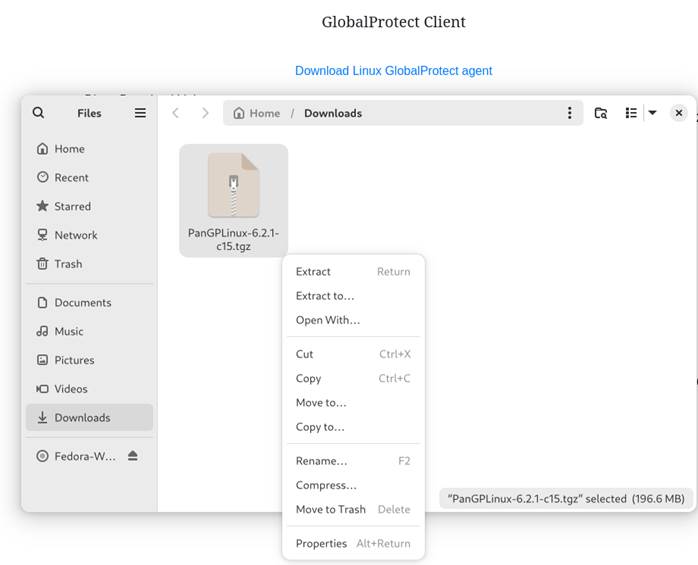Viewport: 698px width, 565px height.
Task: Expand the view options dropdown arrow
Action: [x=652, y=113]
